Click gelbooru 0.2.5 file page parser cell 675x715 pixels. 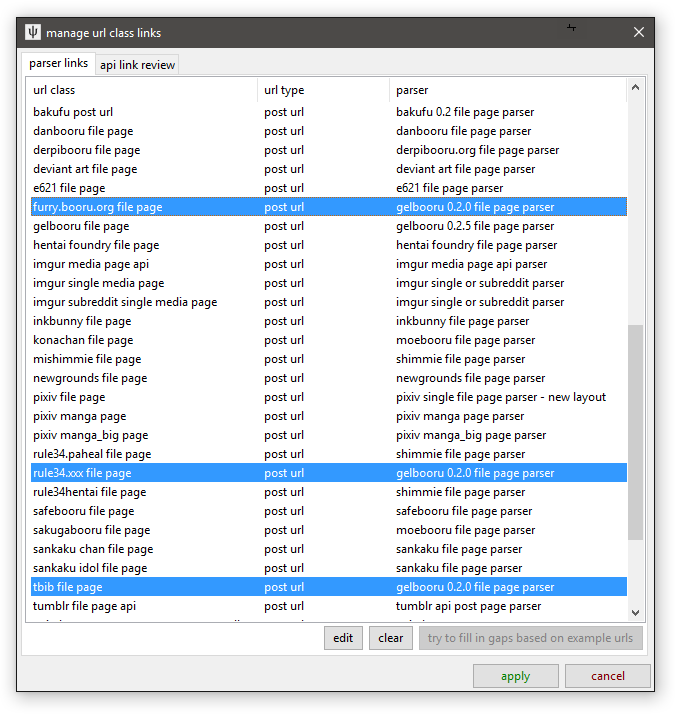(x=475, y=226)
